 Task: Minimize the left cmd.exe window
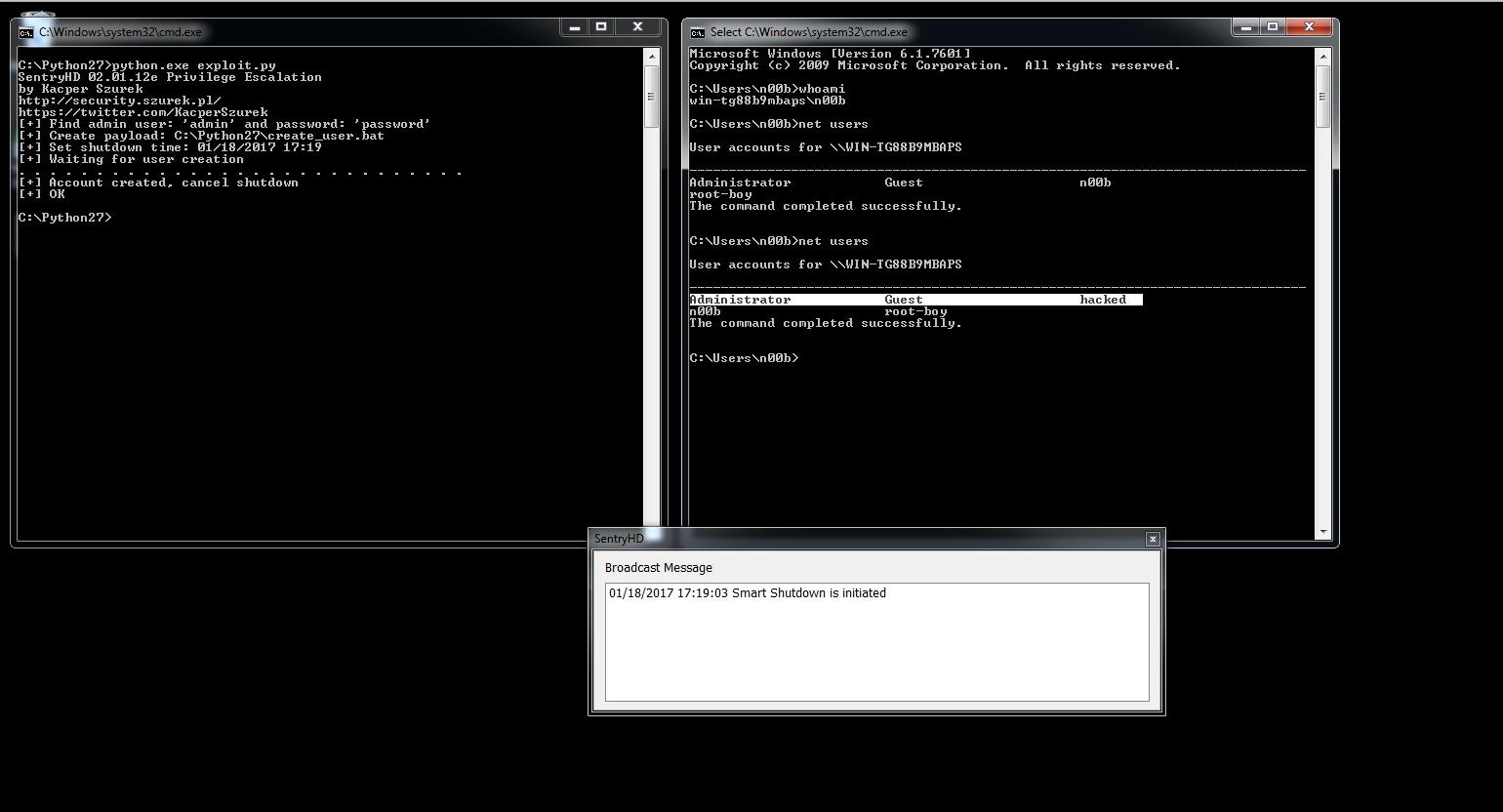click(x=575, y=27)
